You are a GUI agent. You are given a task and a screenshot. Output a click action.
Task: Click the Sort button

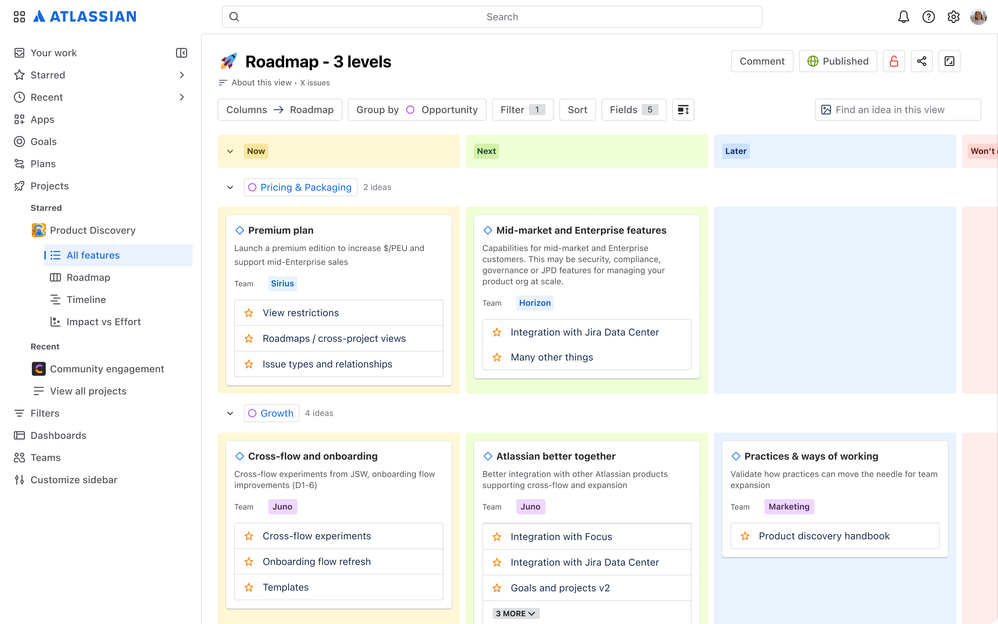click(577, 110)
